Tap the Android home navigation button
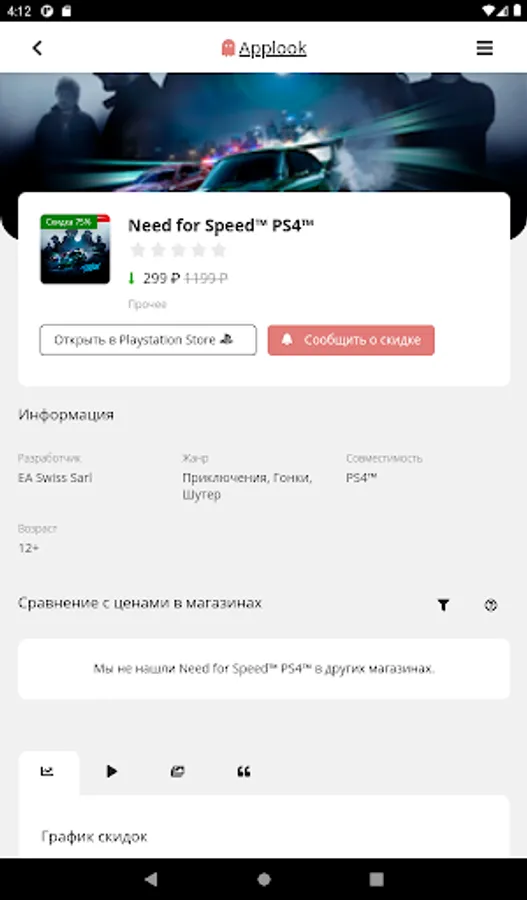 coord(264,879)
